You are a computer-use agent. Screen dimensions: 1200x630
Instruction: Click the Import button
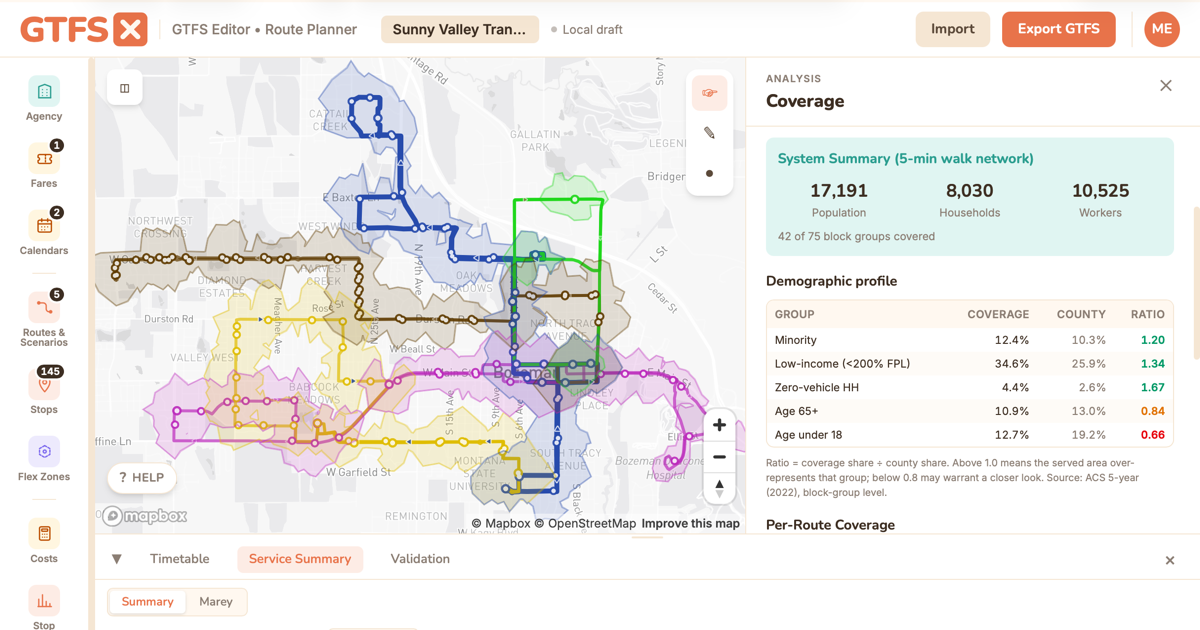click(x=953, y=29)
